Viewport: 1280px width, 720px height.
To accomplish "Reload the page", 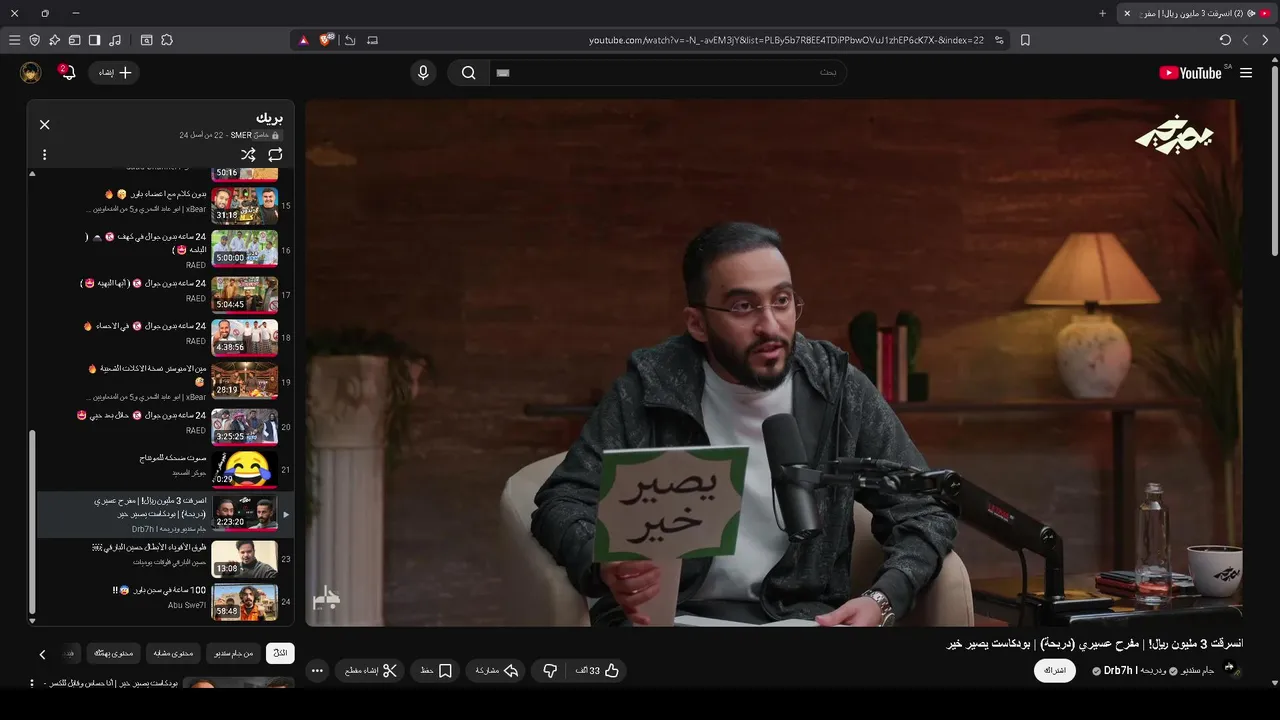I will tap(1225, 40).
